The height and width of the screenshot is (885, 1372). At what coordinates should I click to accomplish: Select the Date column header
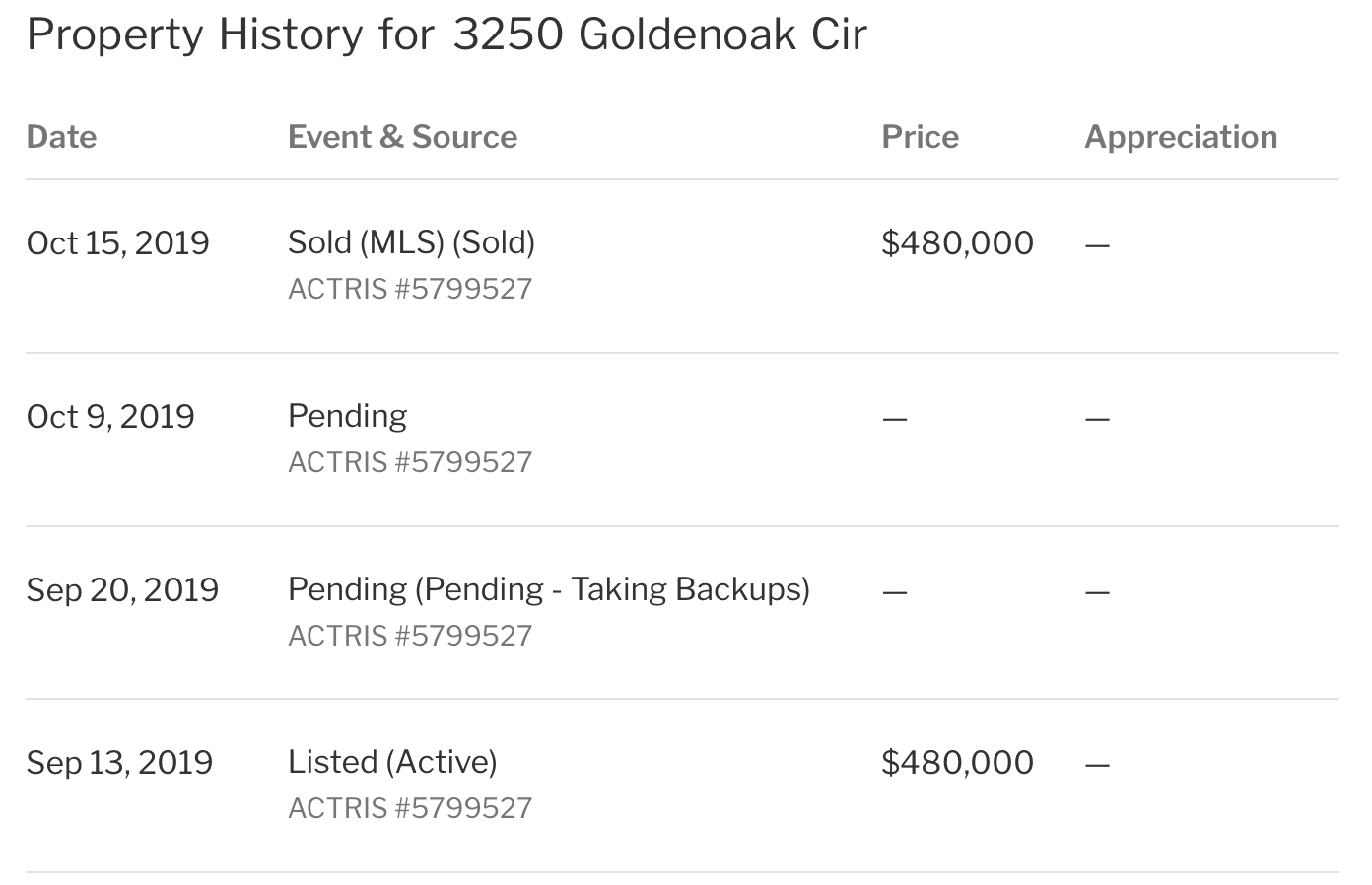click(x=61, y=137)
